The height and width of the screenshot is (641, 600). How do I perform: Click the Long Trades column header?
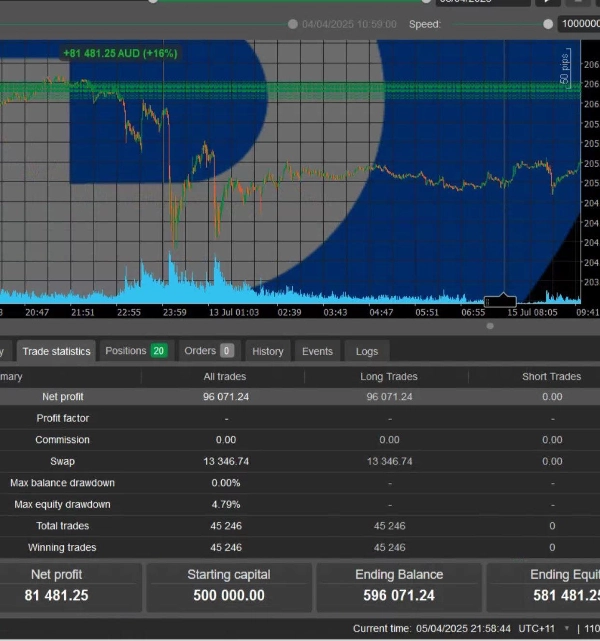tap(389, 377)
